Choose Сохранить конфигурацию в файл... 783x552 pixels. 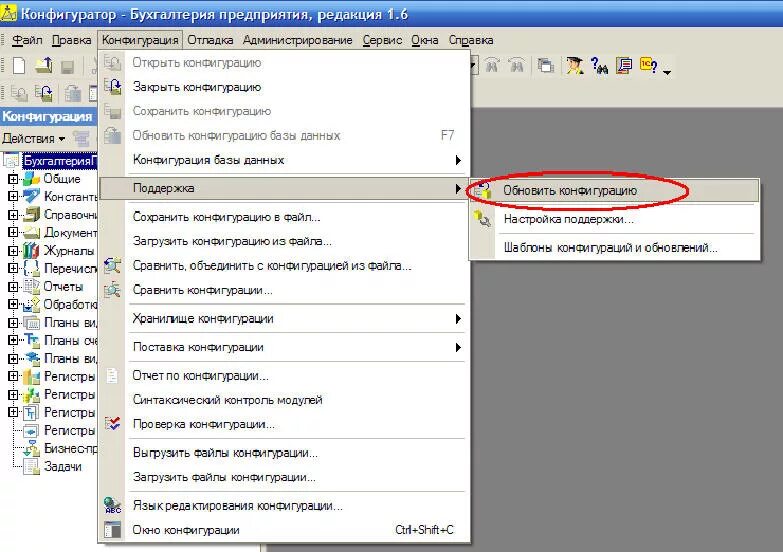(284, 217)
